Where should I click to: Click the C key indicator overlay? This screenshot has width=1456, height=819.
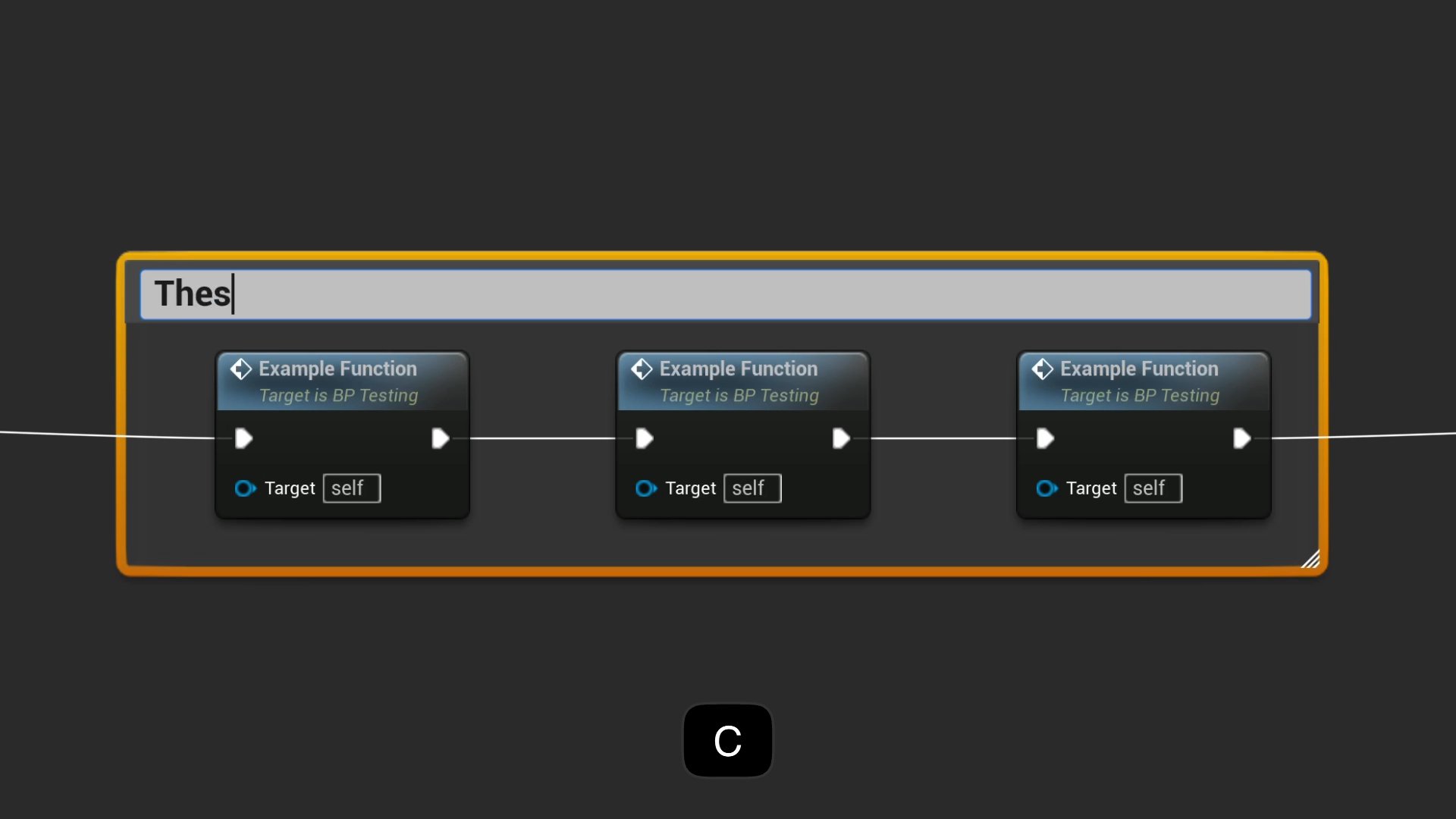(728, 741)
